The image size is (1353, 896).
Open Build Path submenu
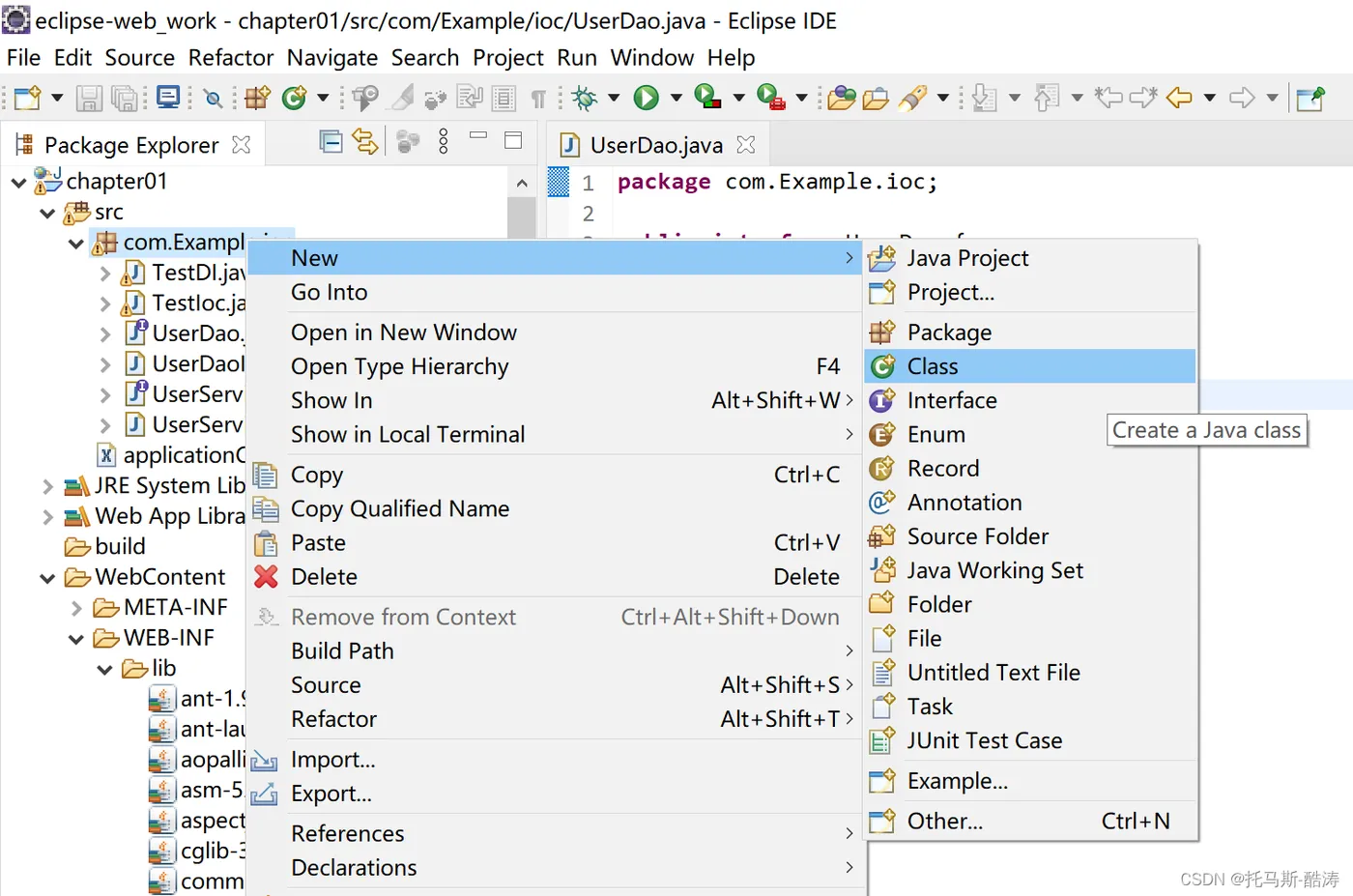tap(555, 651)
